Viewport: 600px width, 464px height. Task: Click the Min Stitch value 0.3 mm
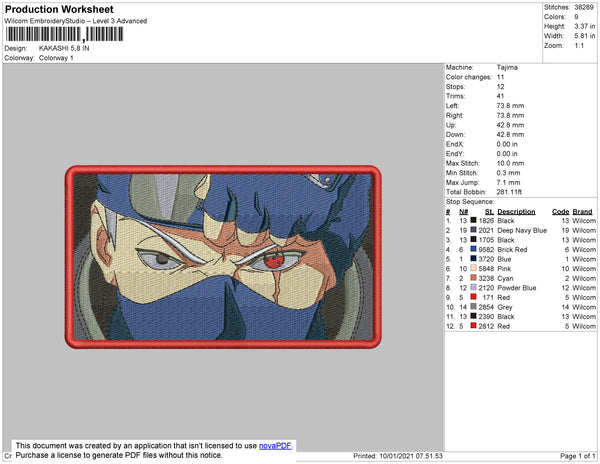[x=509, y=173]
